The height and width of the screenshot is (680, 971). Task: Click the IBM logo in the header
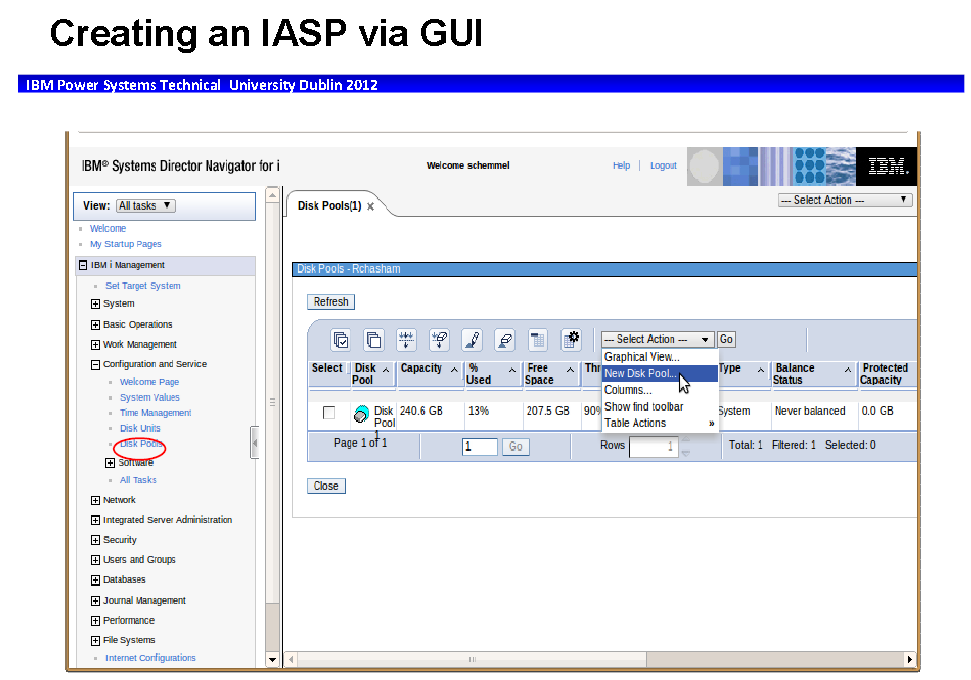click(x=887, y=166)
